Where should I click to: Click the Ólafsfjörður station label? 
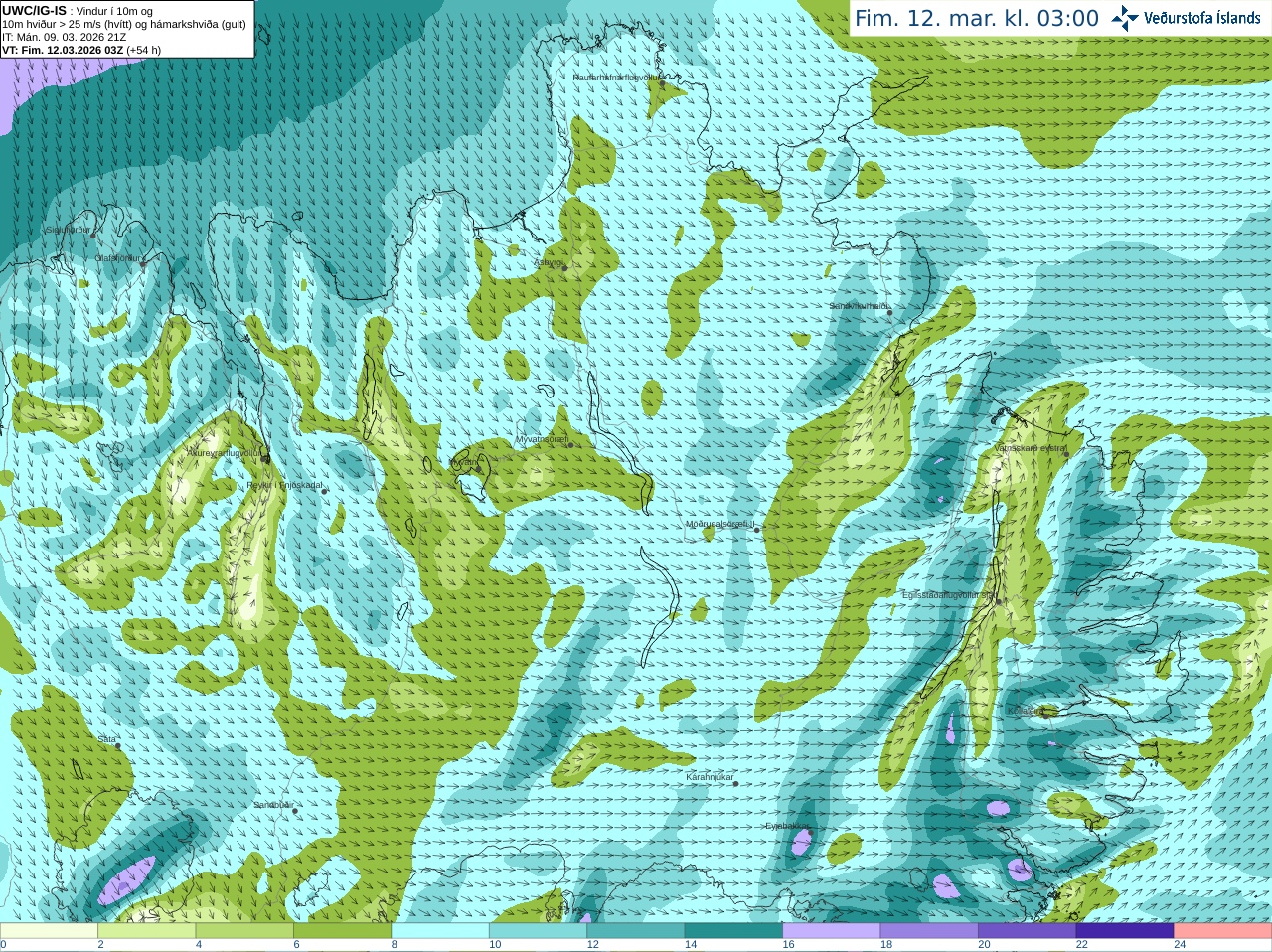point(119,257)
